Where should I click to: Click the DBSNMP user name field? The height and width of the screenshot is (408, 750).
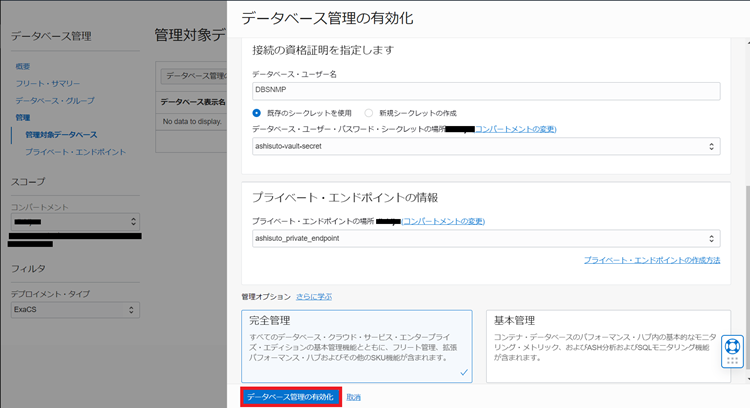(x=485, y=90)
